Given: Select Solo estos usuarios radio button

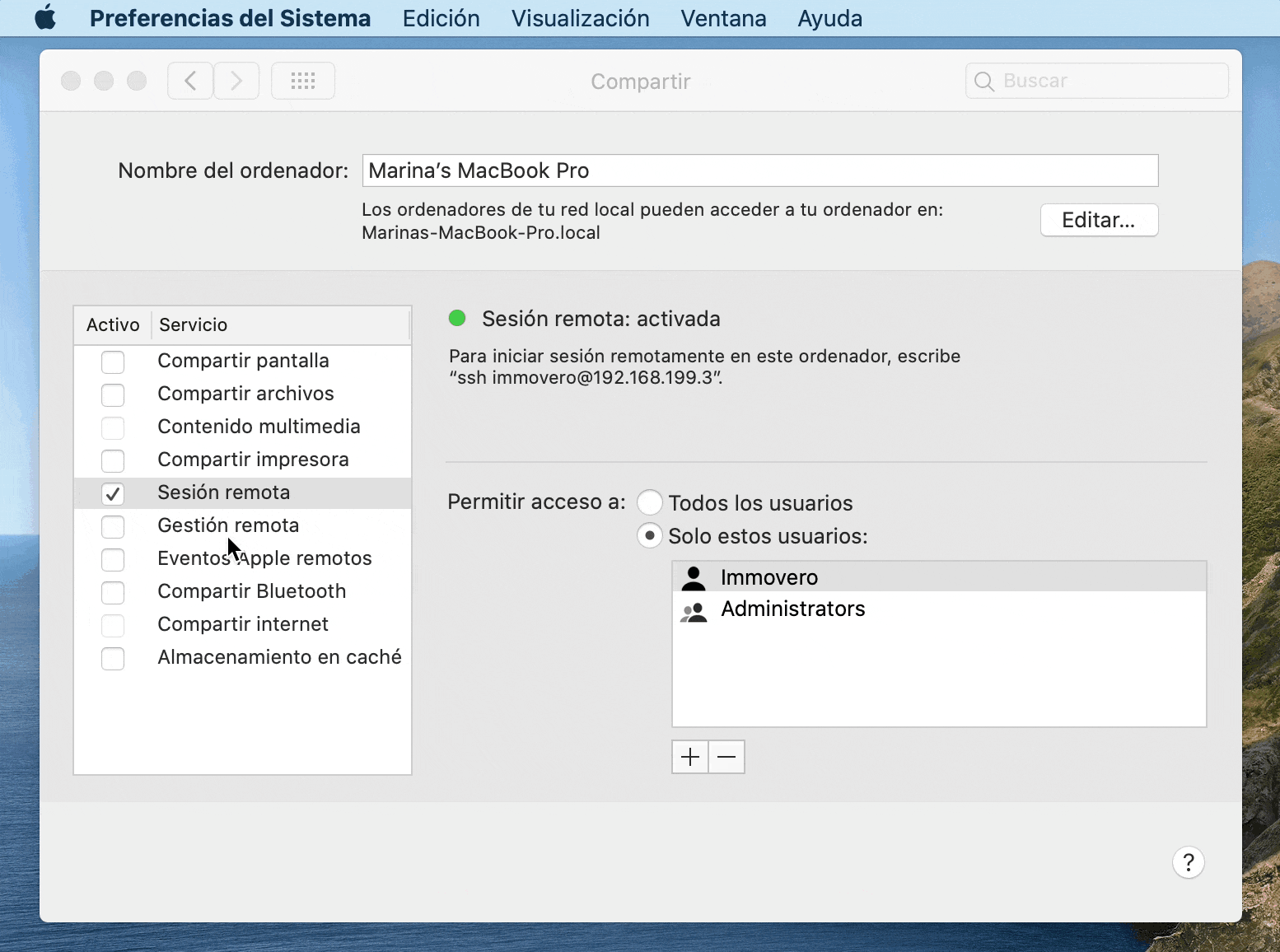Looking at the screenshot, I should [650, 535].
